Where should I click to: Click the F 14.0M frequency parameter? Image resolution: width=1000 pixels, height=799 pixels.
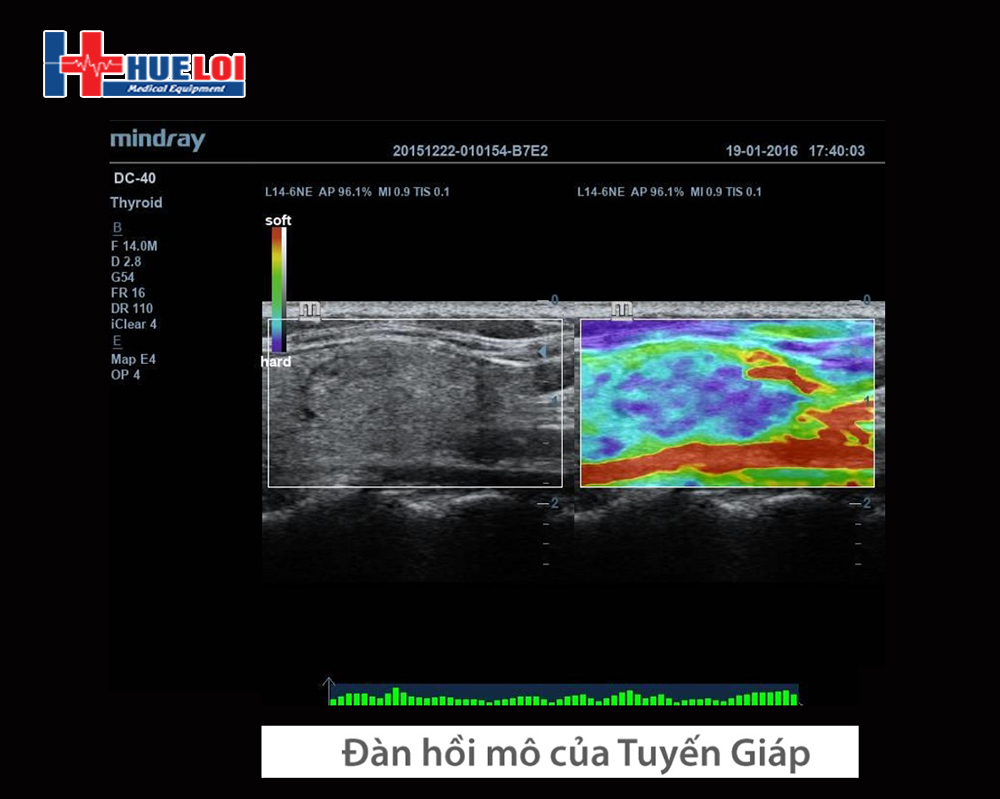point(134,245)
